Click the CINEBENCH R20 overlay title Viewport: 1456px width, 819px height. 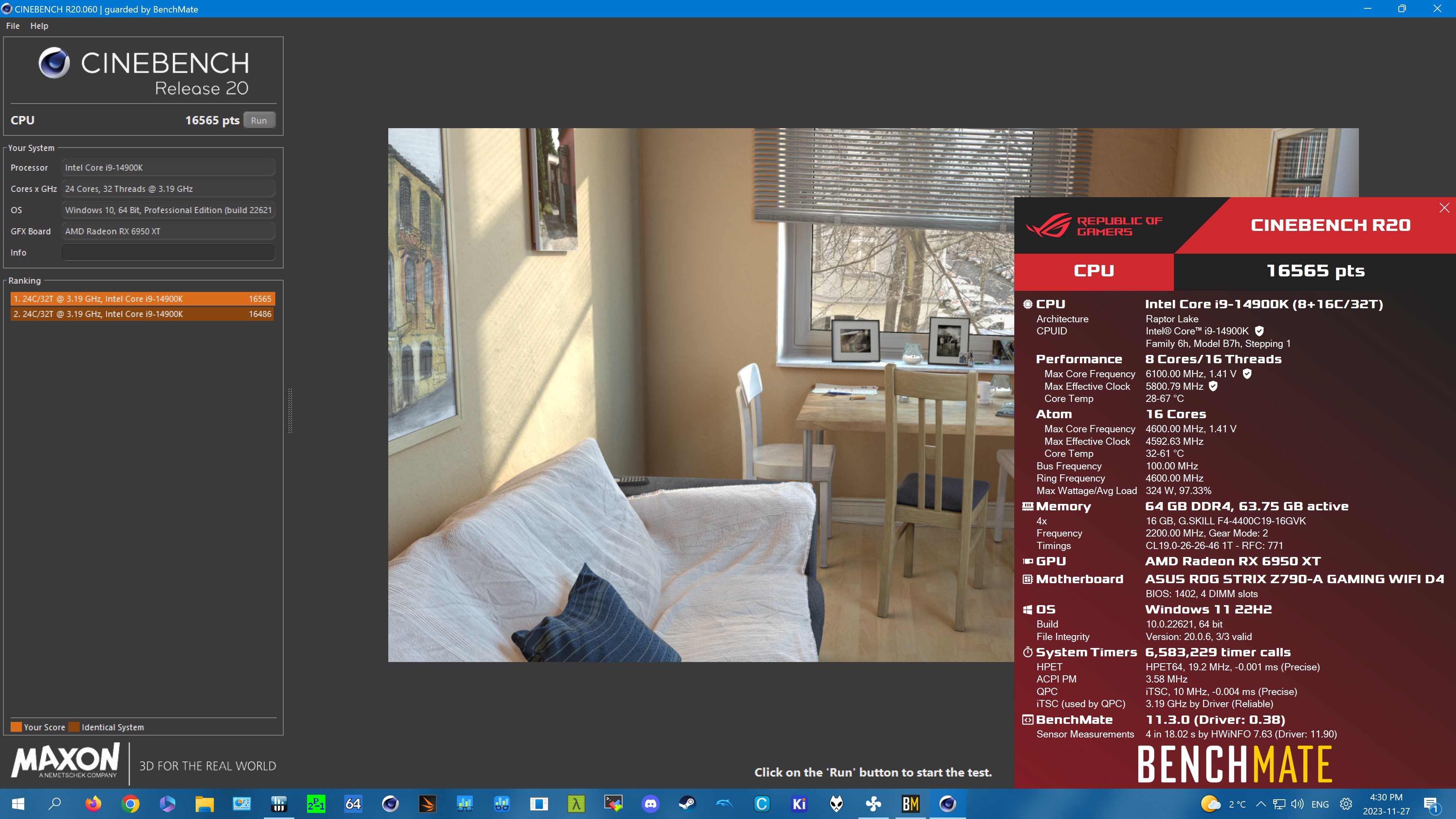[x=1330, y=225]
